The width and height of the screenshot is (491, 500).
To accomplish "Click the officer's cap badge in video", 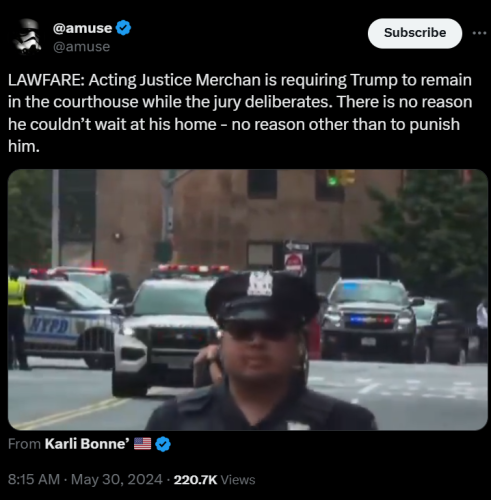I will [x=261, y=284].
